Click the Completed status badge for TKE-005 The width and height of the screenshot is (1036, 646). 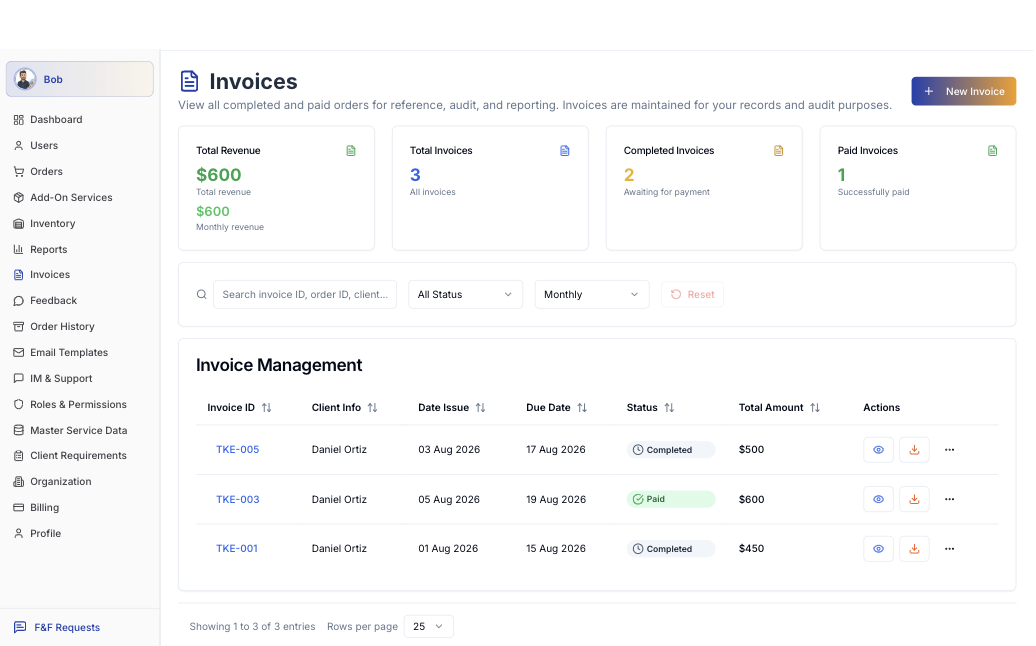tap(671, 450)
